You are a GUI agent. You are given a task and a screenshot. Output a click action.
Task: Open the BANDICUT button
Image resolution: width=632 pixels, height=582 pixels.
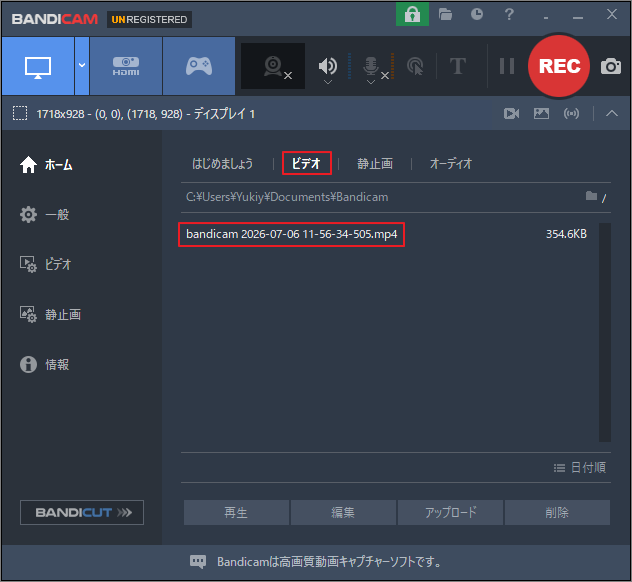point(82,512)
